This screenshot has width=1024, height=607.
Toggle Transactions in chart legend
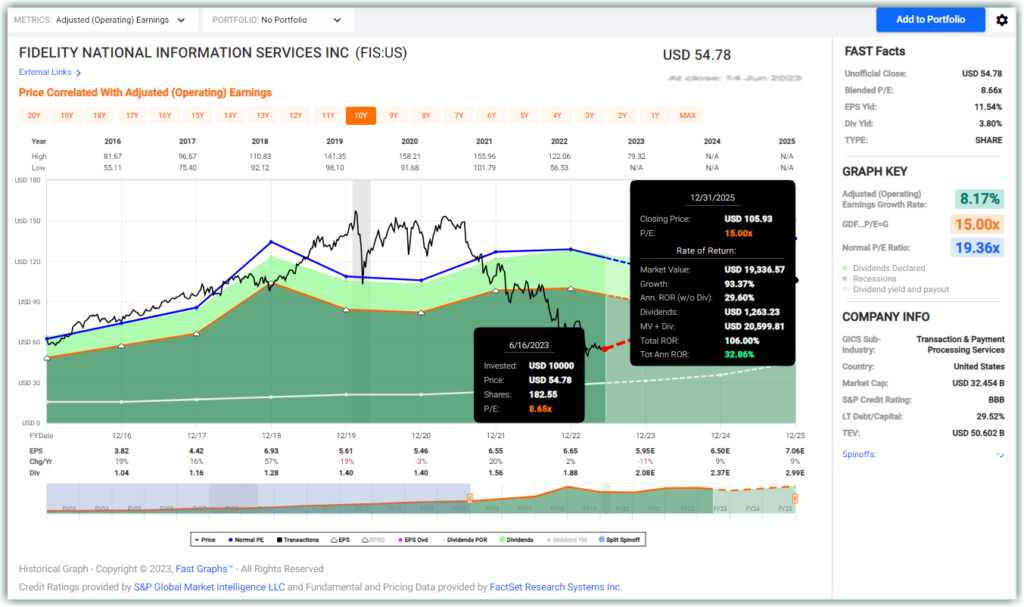(x=298, y=540)
